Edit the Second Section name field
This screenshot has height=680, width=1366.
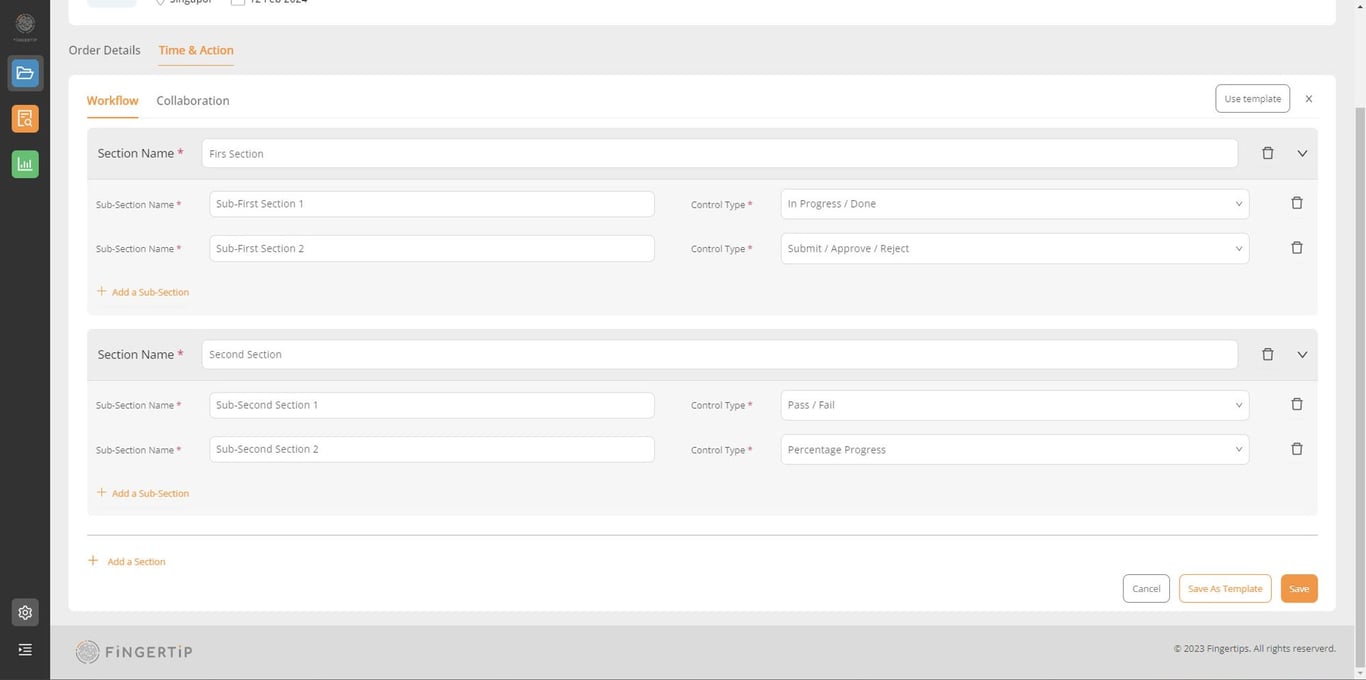click(x=719, y=355)
